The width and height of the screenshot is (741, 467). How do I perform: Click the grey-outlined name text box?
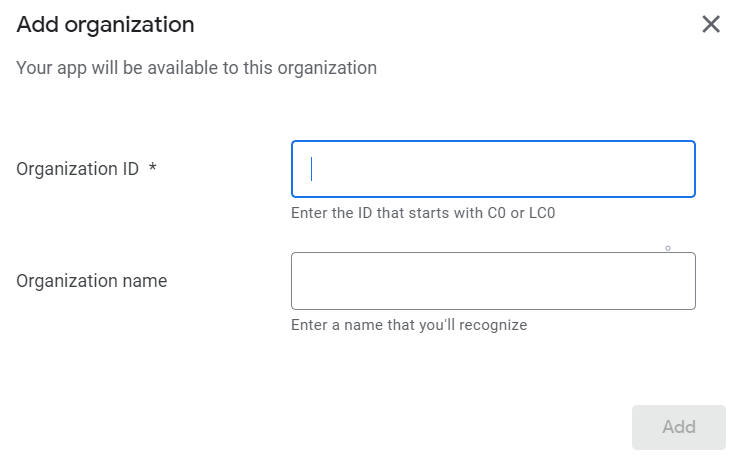pyautogui.click(x=493, y=281)
